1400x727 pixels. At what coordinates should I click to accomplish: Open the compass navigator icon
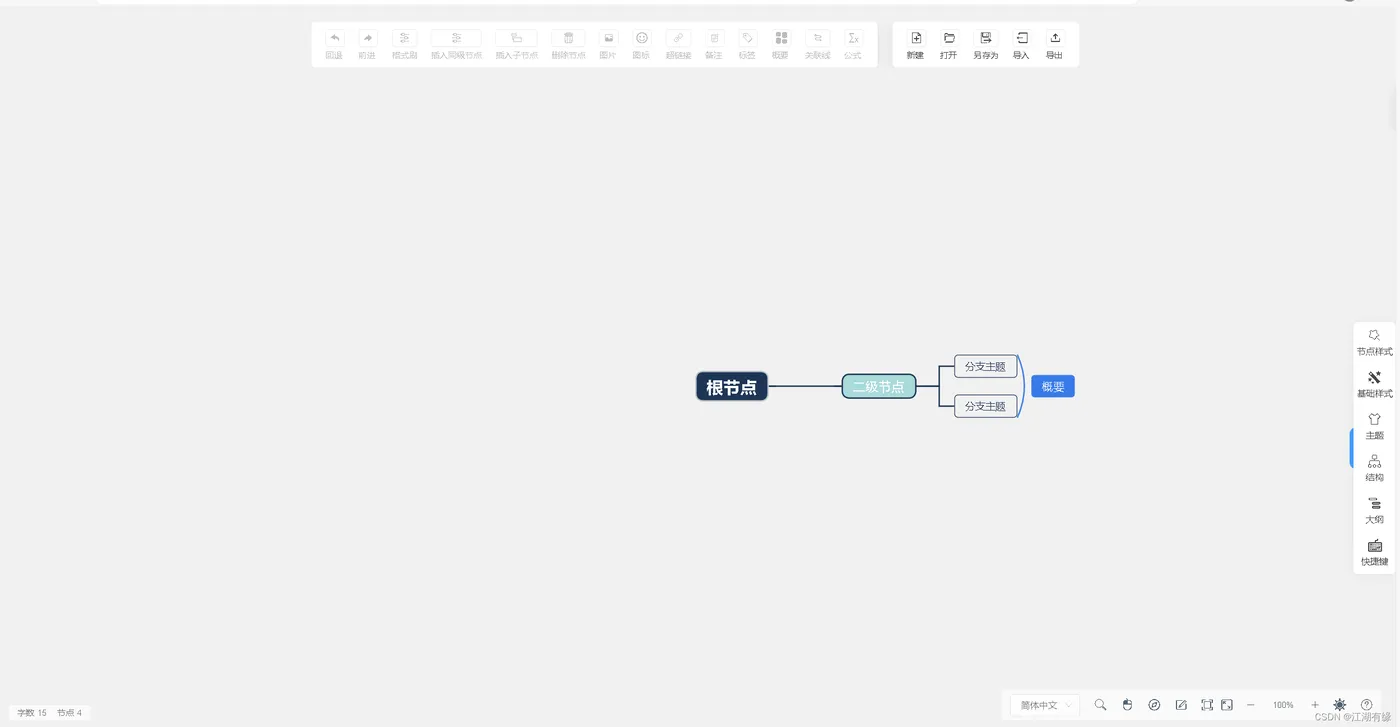coord(1154,705)
